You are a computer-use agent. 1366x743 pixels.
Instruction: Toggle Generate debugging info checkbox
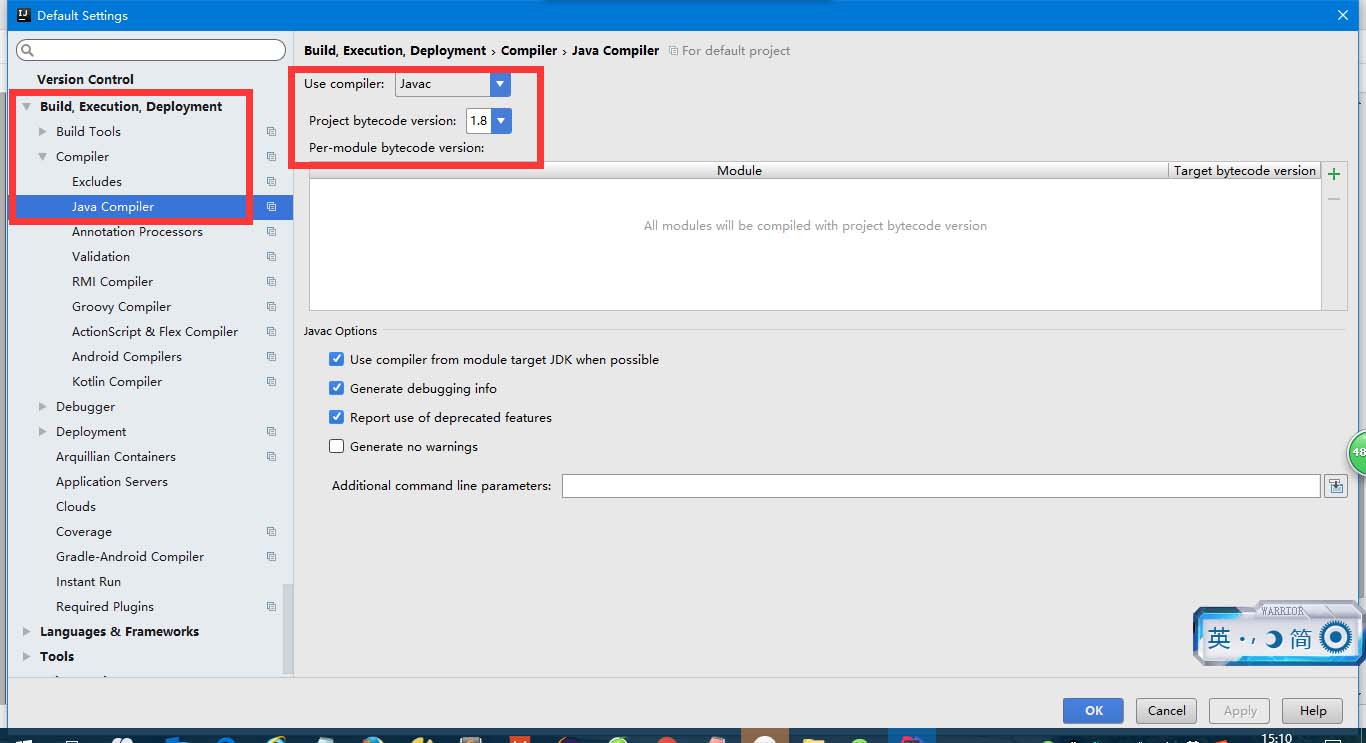(337, 388)
